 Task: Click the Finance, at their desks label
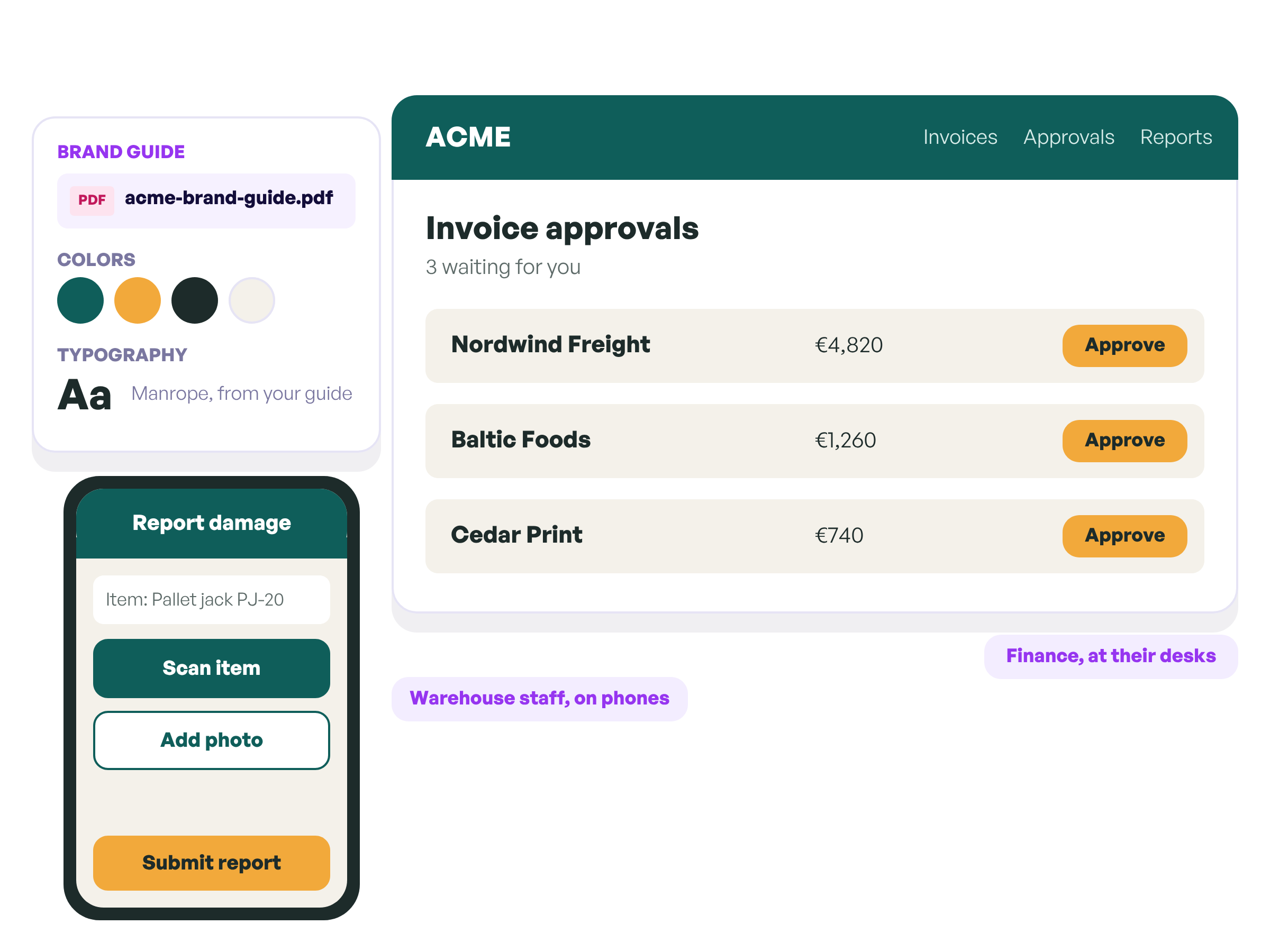(x=1110, y=656)
